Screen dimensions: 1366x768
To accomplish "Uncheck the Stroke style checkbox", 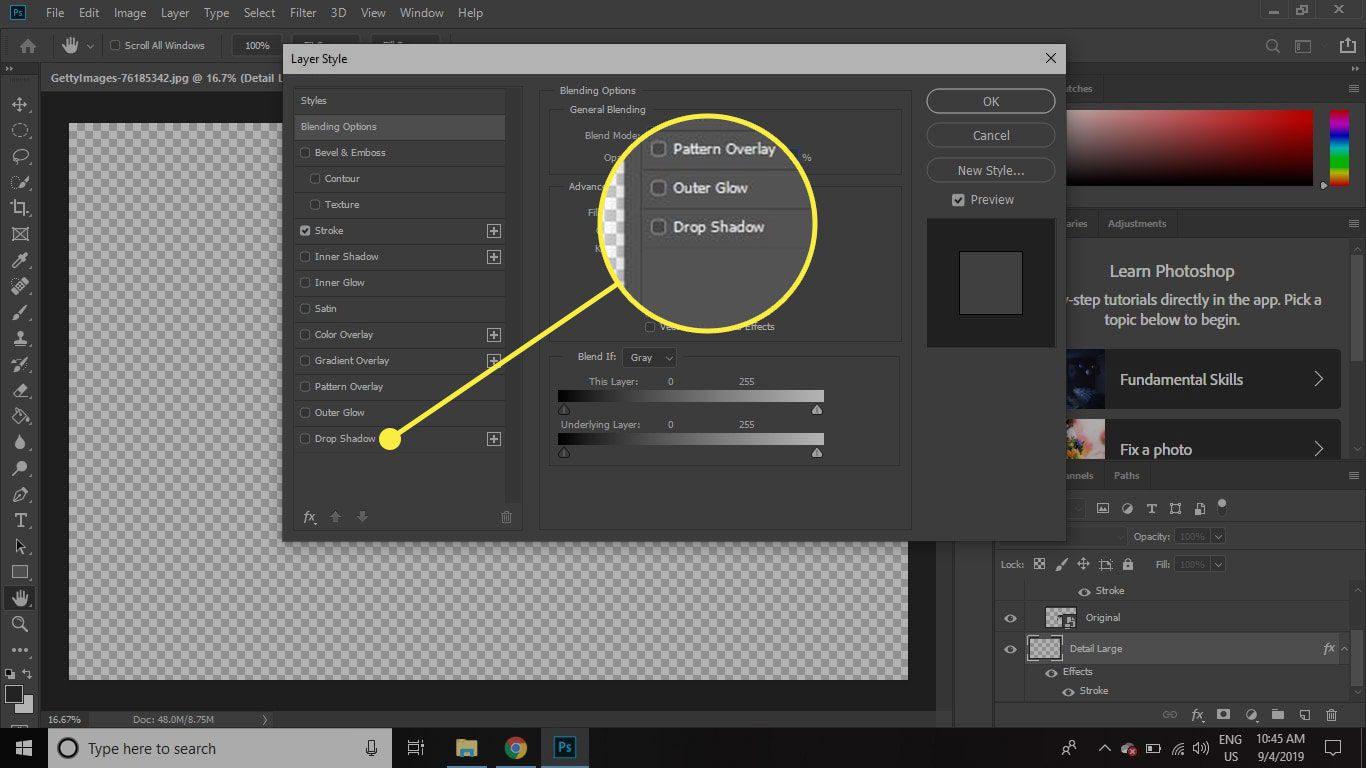I will [x=305, y=231].
